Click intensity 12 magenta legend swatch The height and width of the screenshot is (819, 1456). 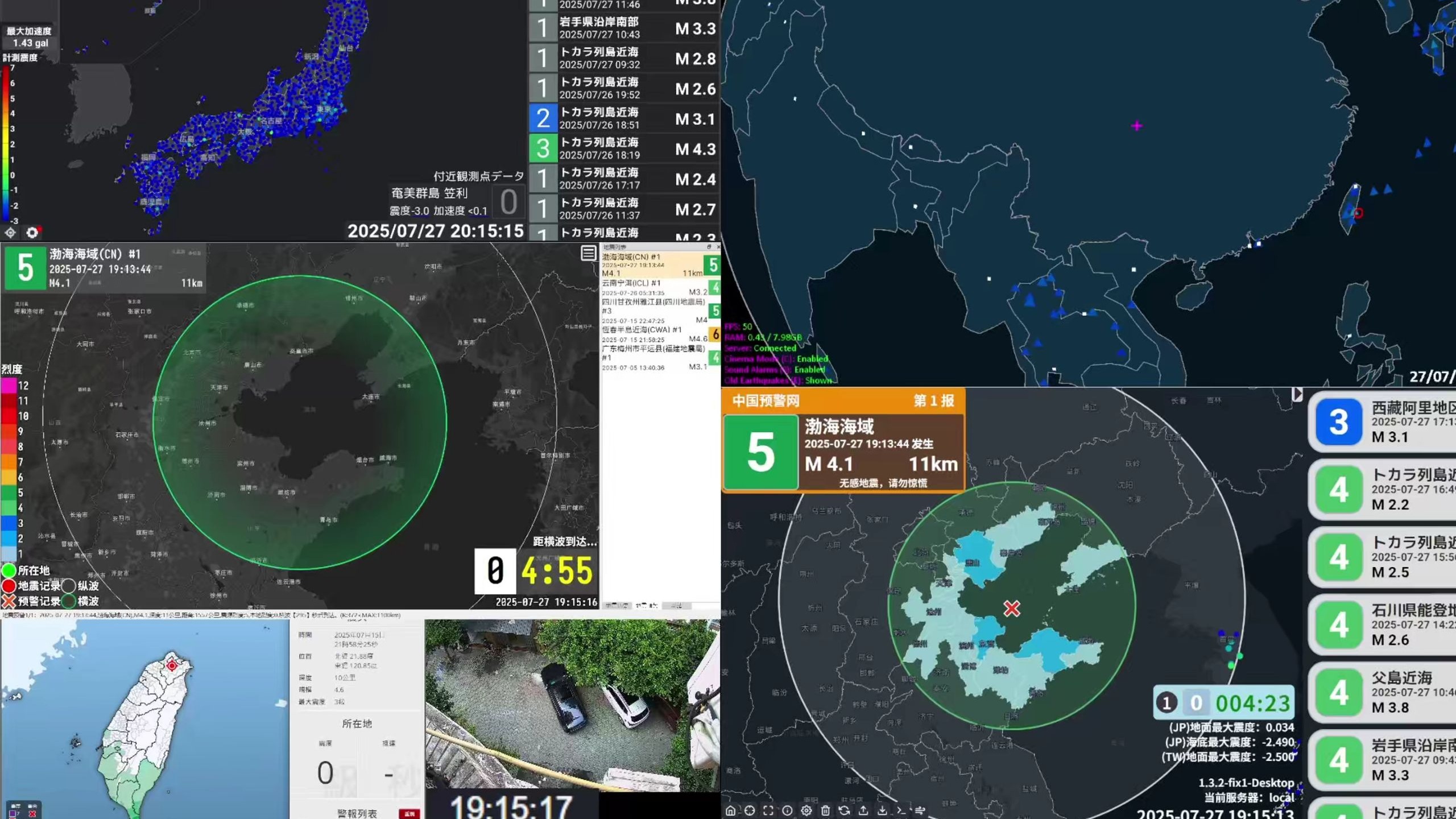pos(9,386)
